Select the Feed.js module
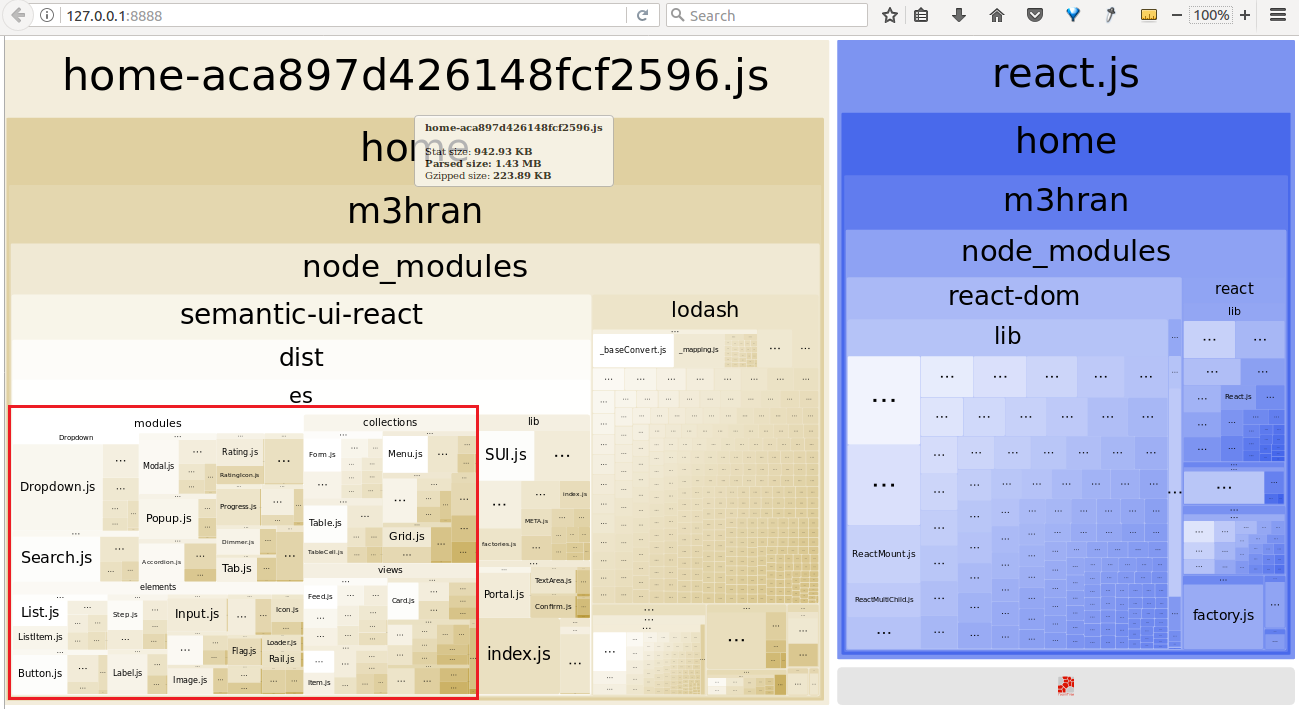Image resolution: width=1299 pixels, height=709 pixels. (320, 597)
